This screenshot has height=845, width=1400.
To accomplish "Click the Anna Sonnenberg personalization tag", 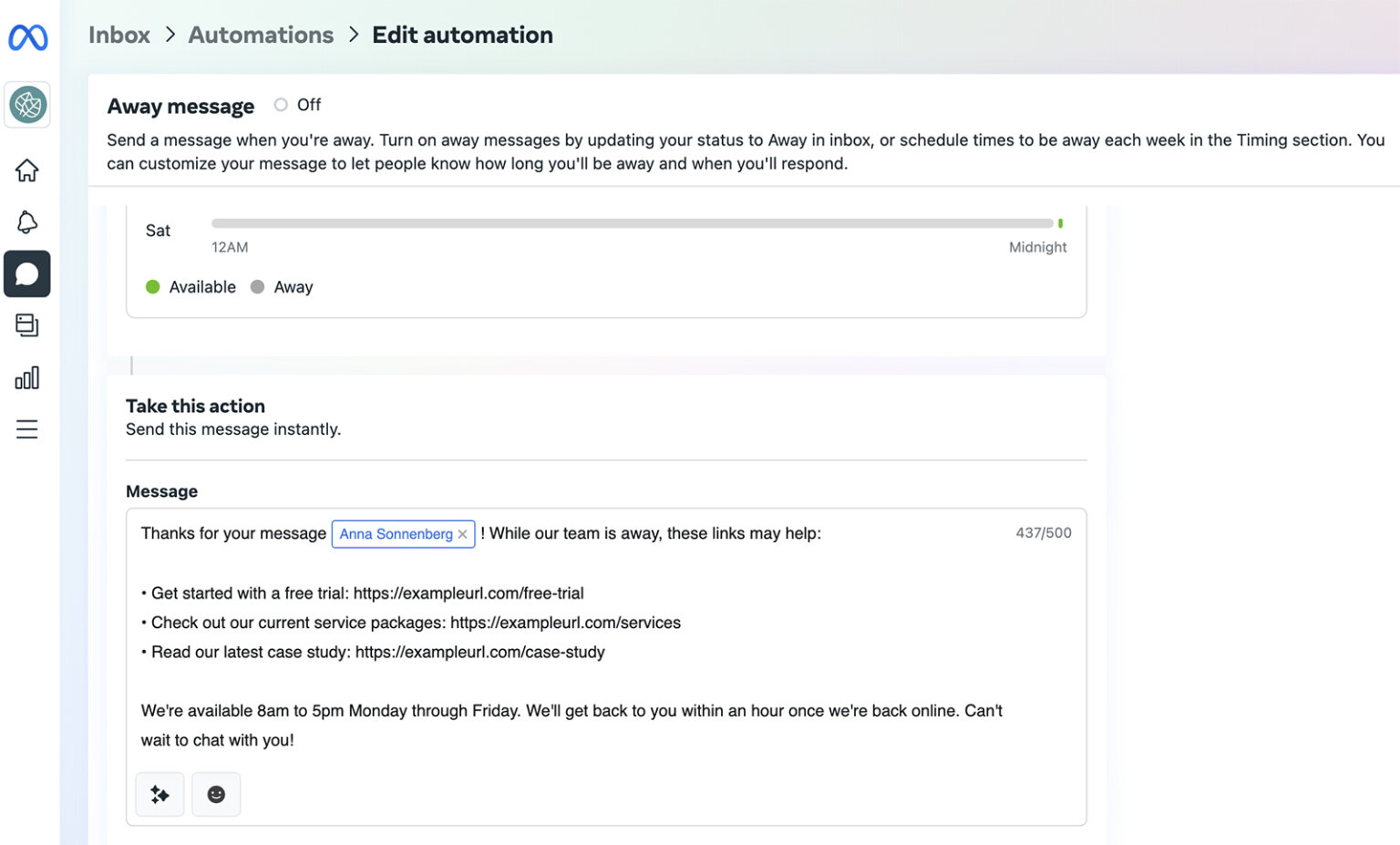I will [394, 534].
